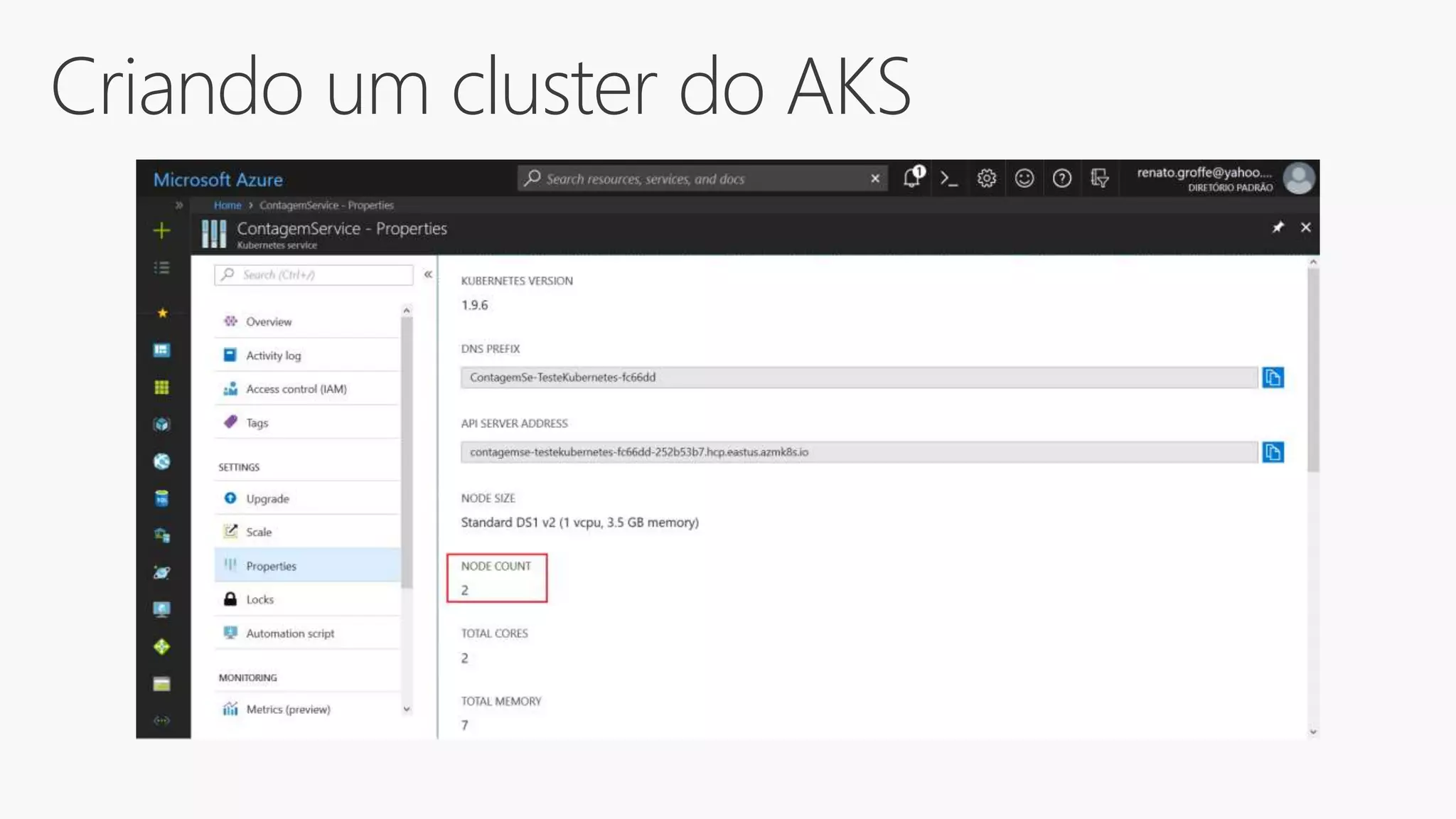Open the account avatar menu
This screenshot has width=1456, height=819.
click(1299, 178)
